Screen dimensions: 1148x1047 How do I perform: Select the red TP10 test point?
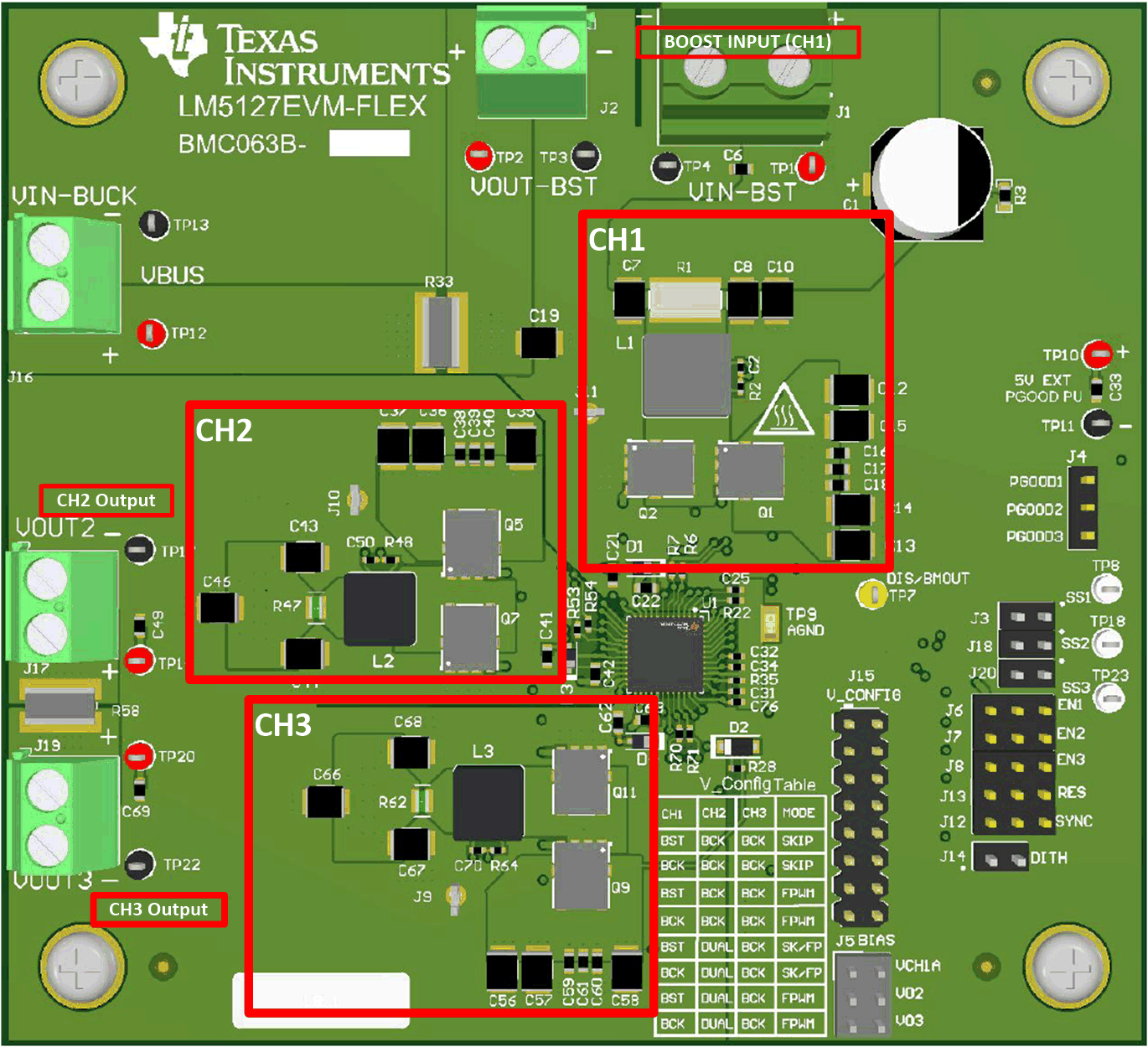pos(1097,355)
